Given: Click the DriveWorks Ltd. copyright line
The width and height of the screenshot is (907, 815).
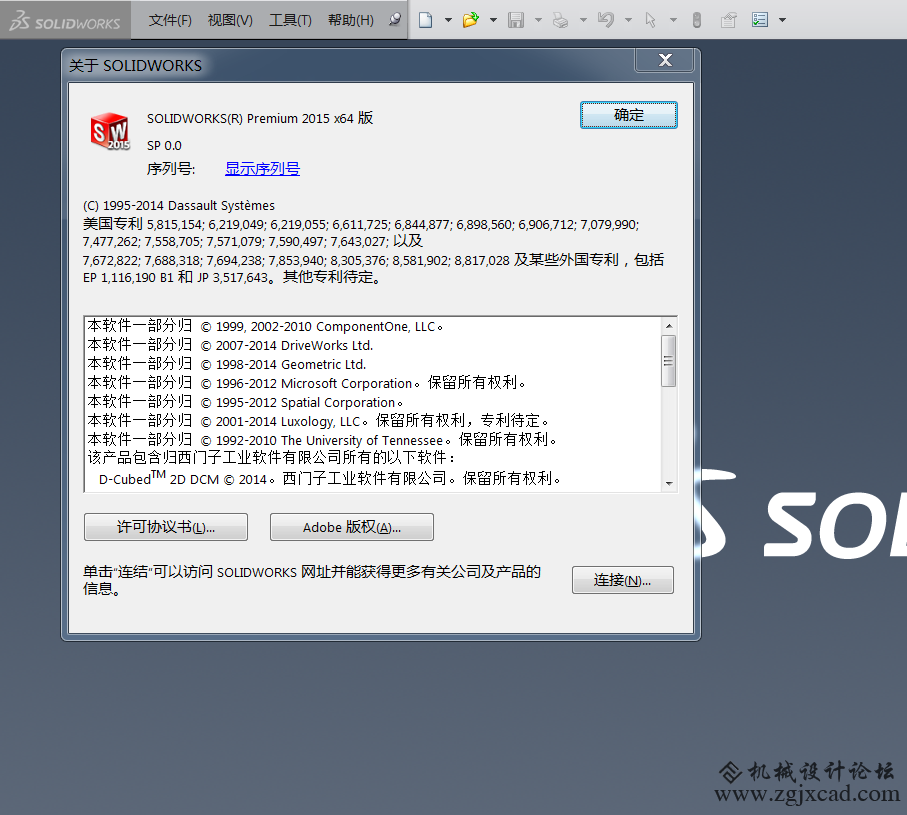Looking at the screenshot, I should [230, 345].
